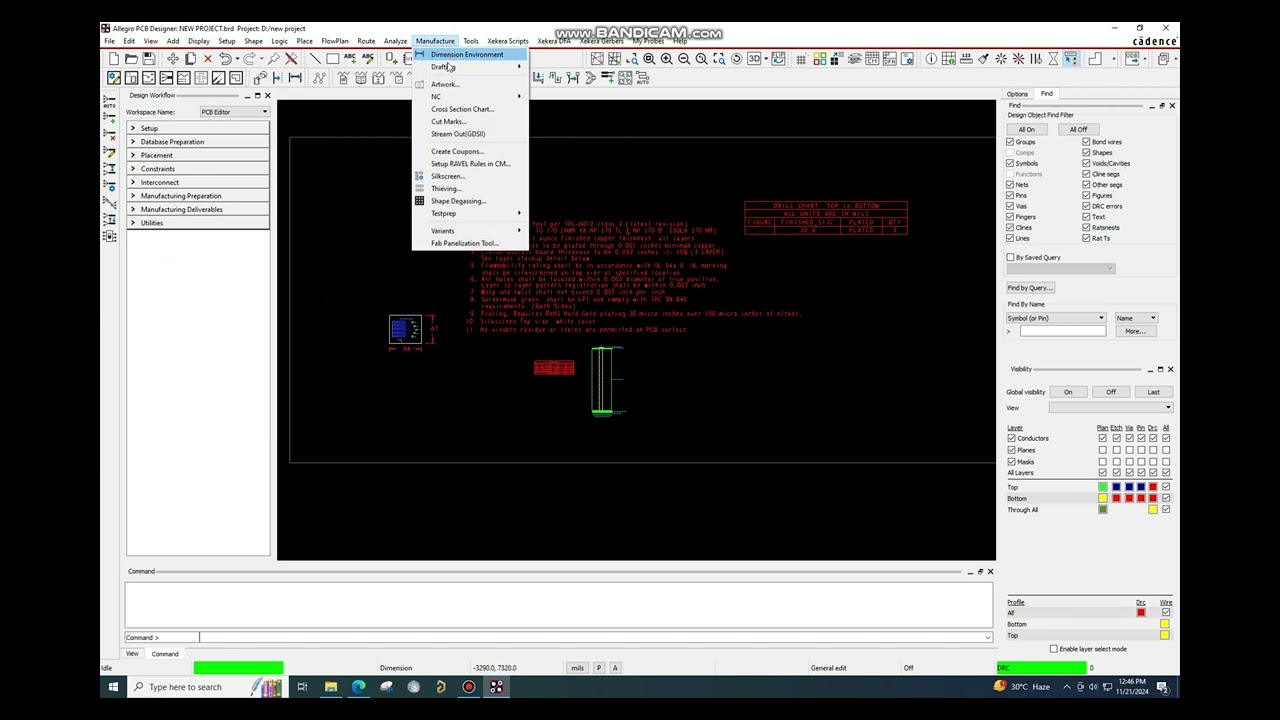Image resolution: width=1280 pixels, height=720 pixels.
Task: Click the All Off button in Find filter
Action: tap(1078, 130)
